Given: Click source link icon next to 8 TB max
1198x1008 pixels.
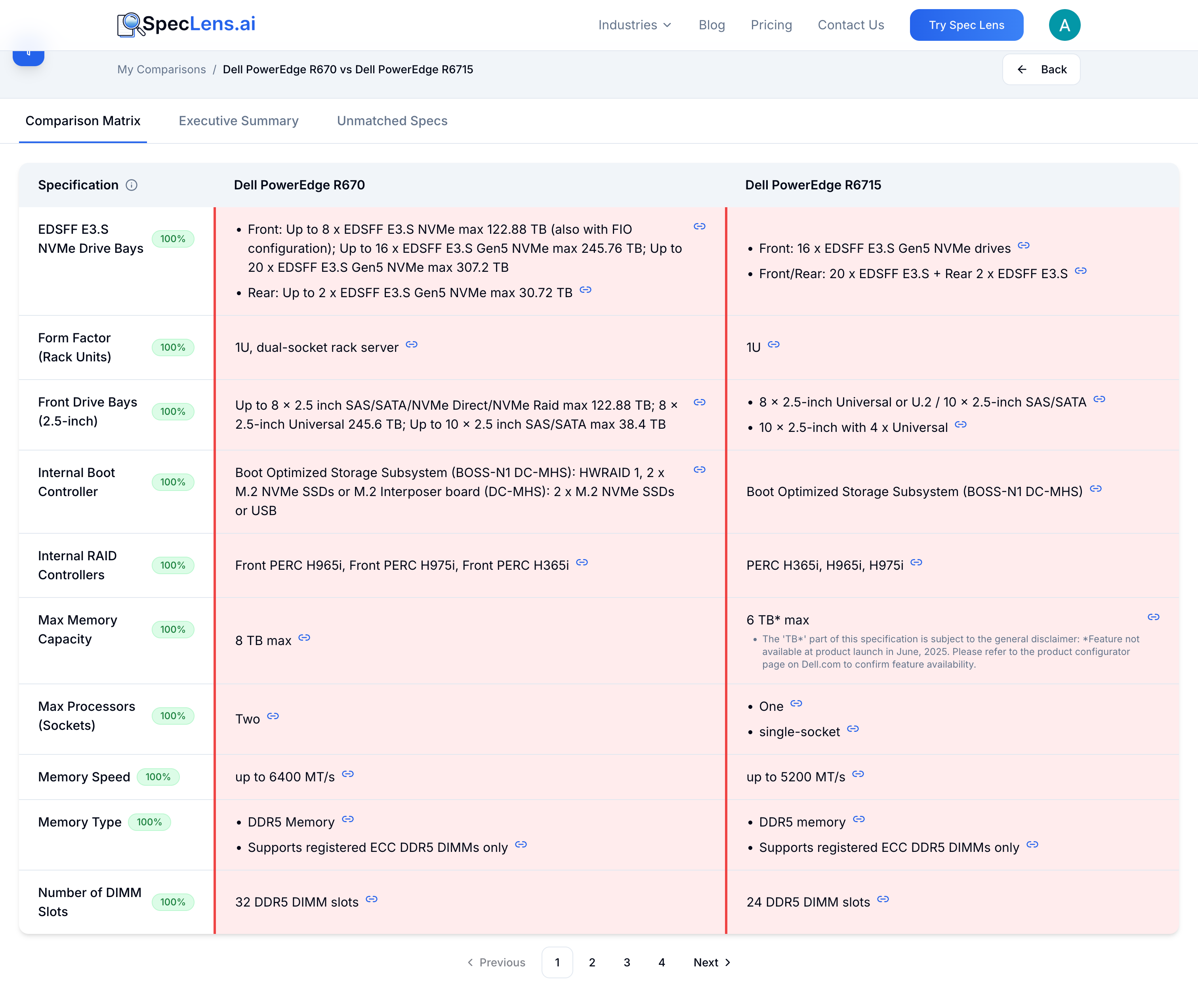Looking at the screenshot, I should (x=305, y=638).
